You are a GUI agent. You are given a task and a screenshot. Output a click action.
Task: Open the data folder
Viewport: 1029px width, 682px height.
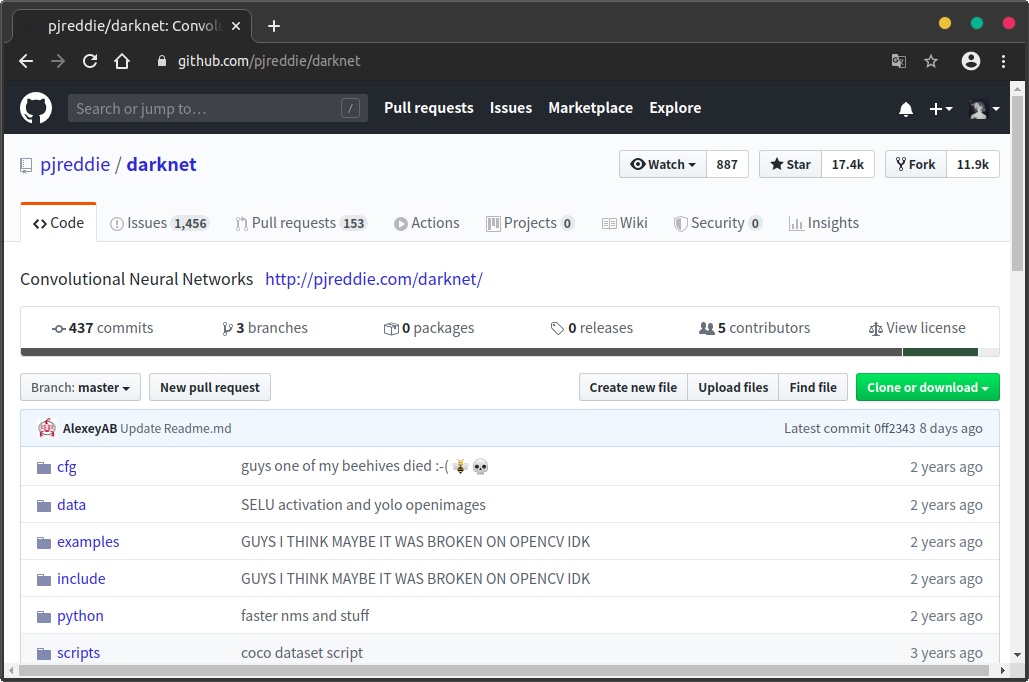pyautogui.click(x=72, y=505)
